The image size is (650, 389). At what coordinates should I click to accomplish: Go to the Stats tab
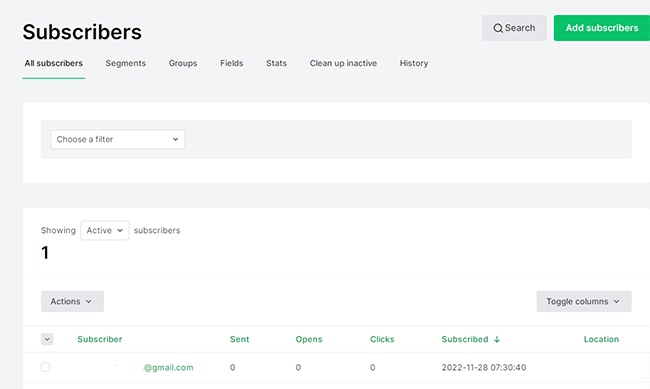click(x=276, y=63)
